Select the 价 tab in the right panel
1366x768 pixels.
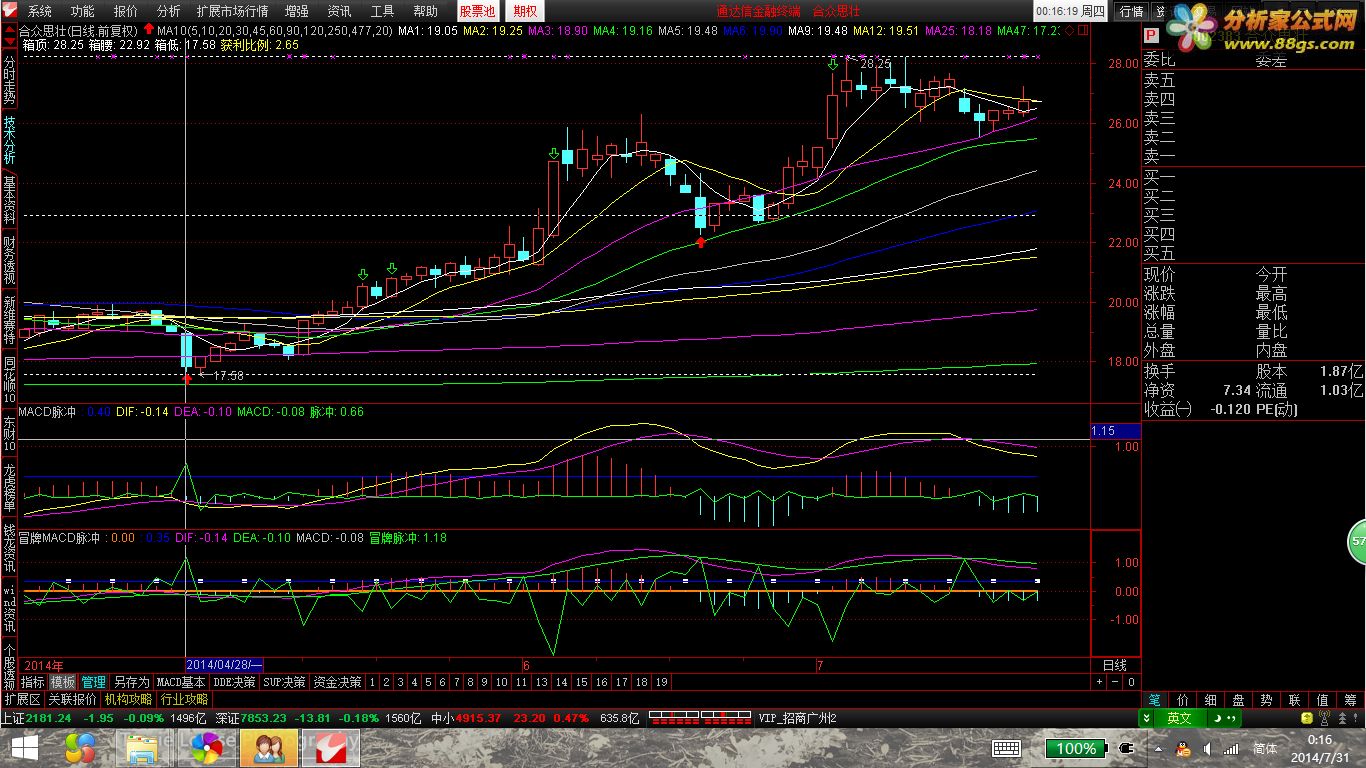tap(1182, 700)
